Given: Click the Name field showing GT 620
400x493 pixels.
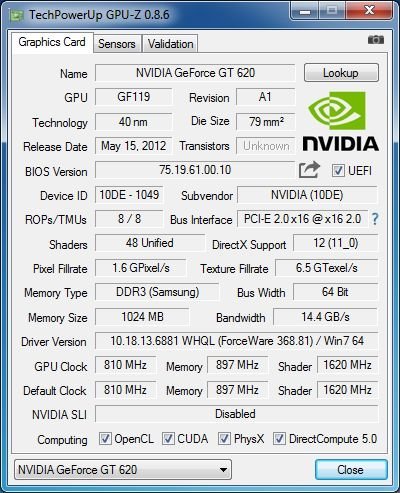Looking at the screenshot, I should tap(195, 73).
